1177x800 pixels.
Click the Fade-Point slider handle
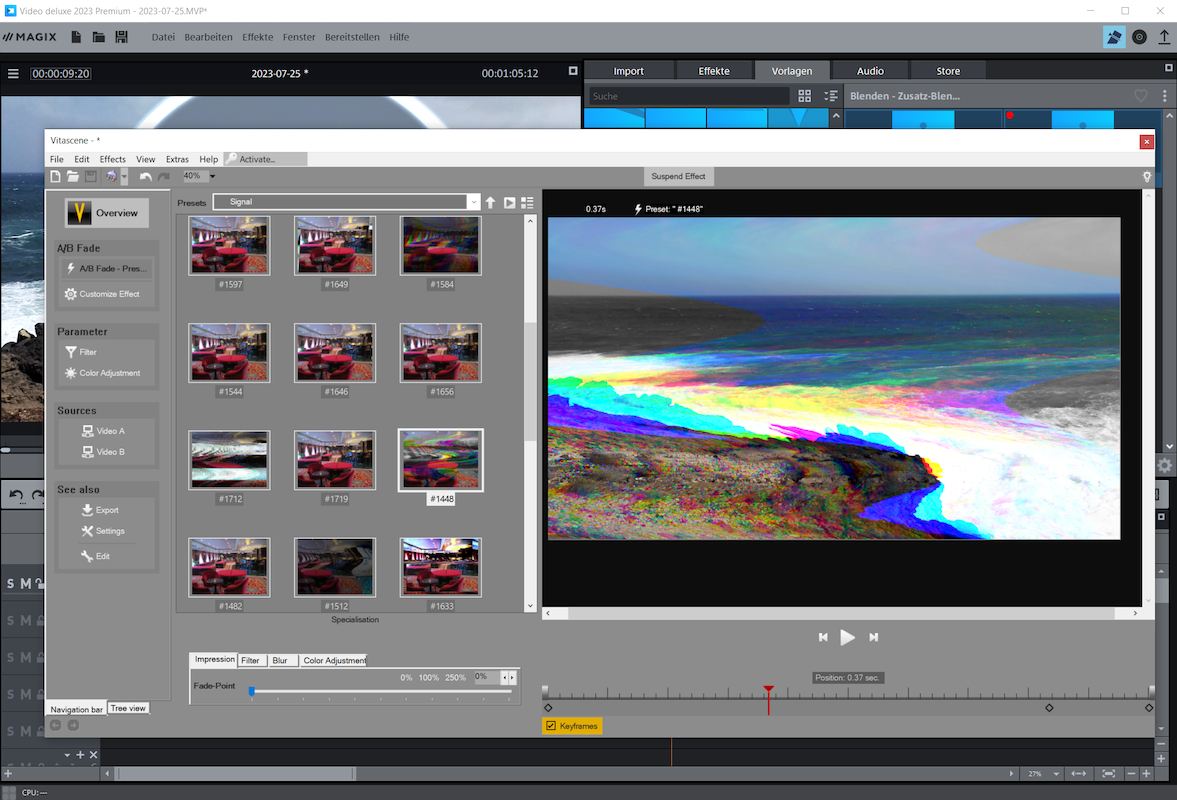point(252,691)
